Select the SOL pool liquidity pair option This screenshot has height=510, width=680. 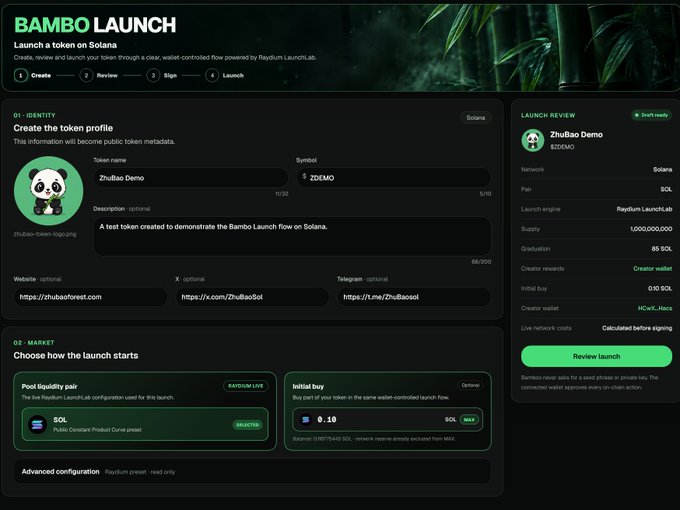145,424
